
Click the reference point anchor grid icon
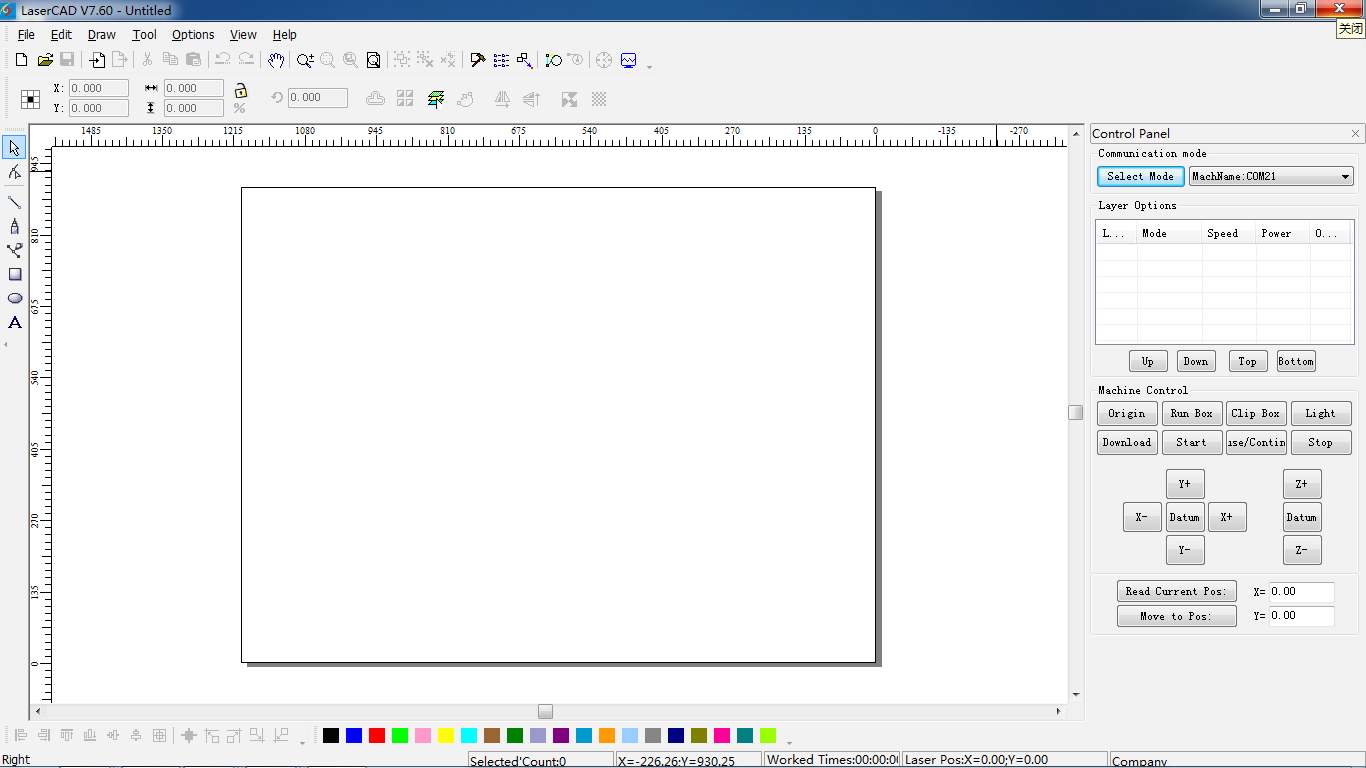tap(31, 99)
